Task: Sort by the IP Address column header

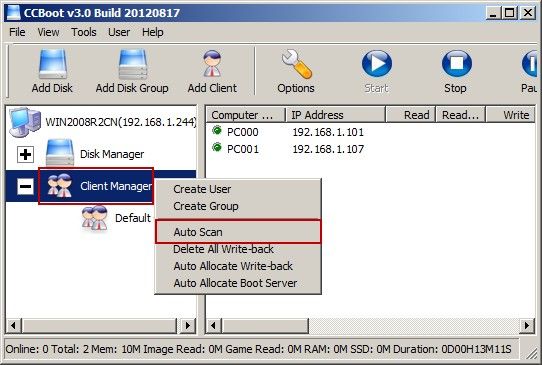Action: [x=335, y=115]
